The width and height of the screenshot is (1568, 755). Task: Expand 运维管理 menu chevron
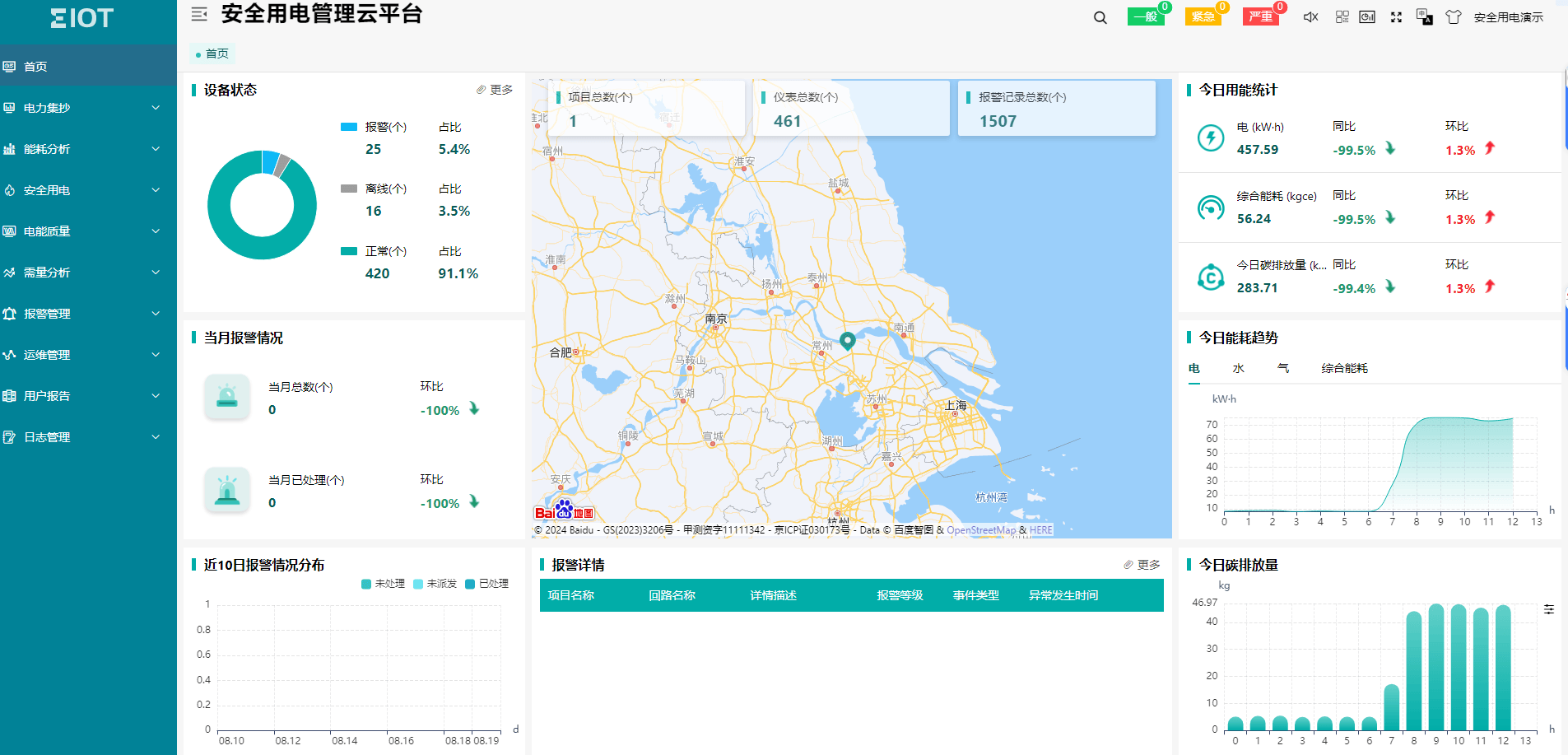coord(156,355)
